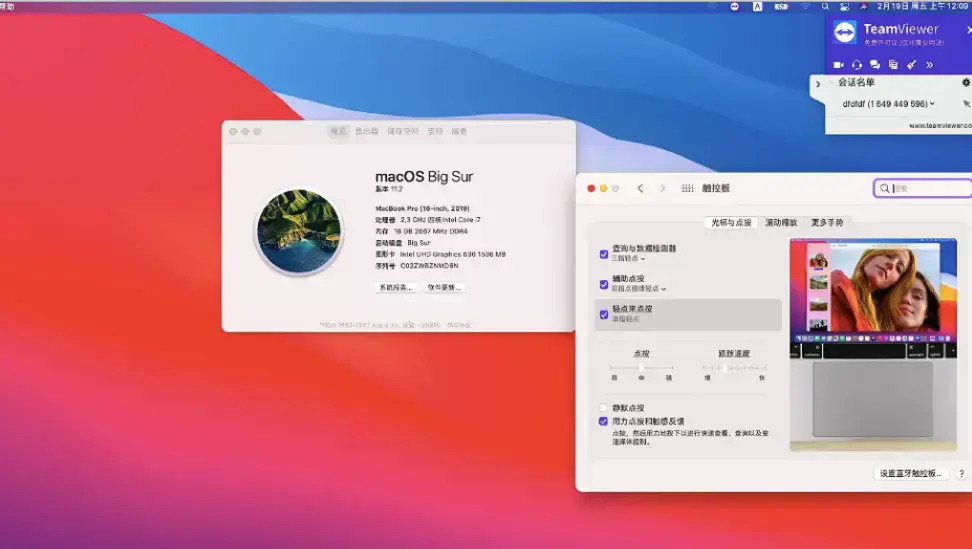The image size is (972, 549).
Task: Click the battery status icon
Action: point(781,6)
